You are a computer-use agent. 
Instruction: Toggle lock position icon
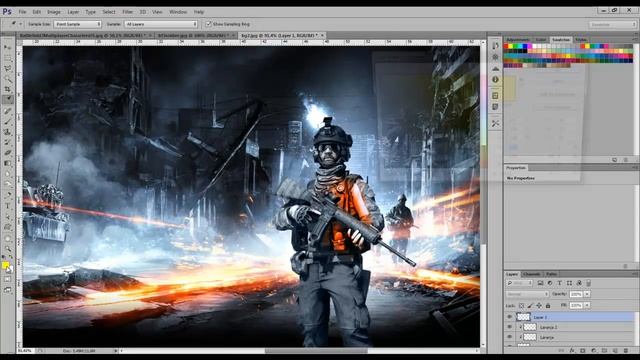point(539,305)
